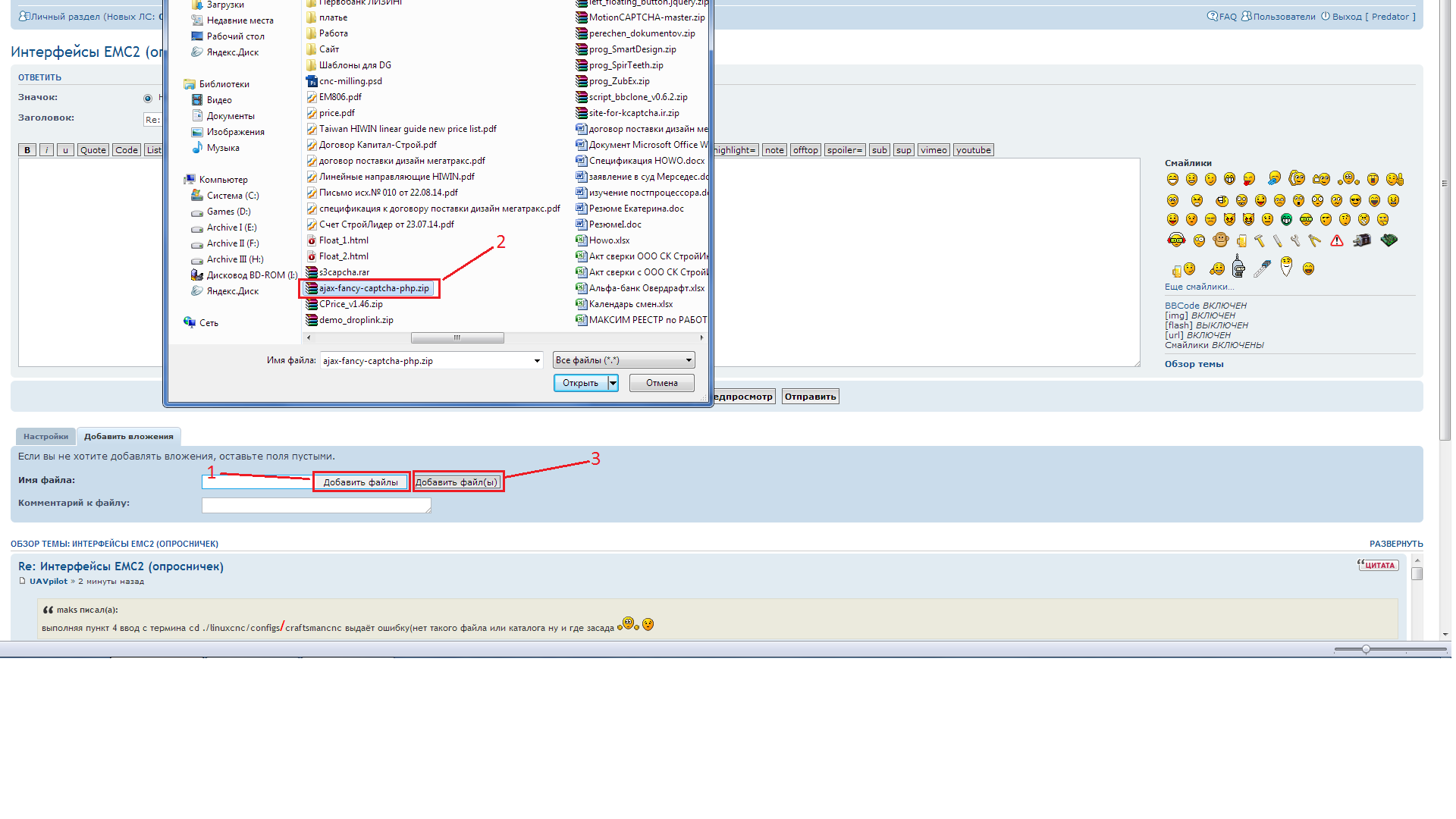Toggle bold B formatting button
The width and height of the screenshot is (1456, 819).
(x=27, y=150)
